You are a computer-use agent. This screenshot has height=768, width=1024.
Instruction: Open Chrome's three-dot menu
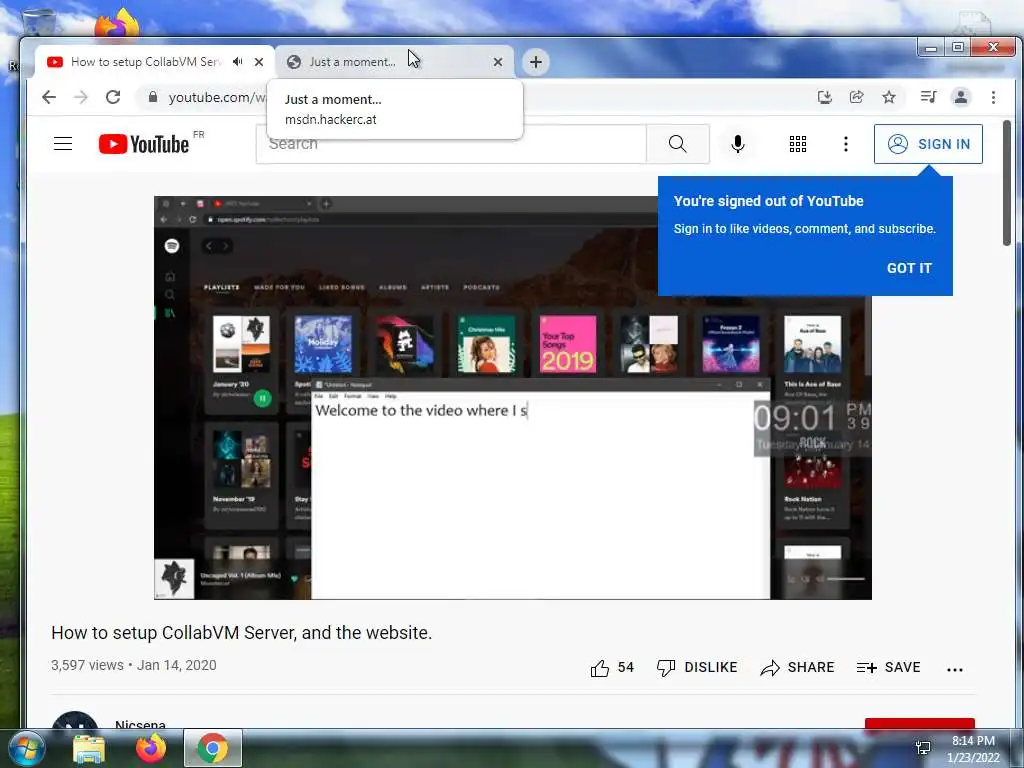tap(993, 97)
